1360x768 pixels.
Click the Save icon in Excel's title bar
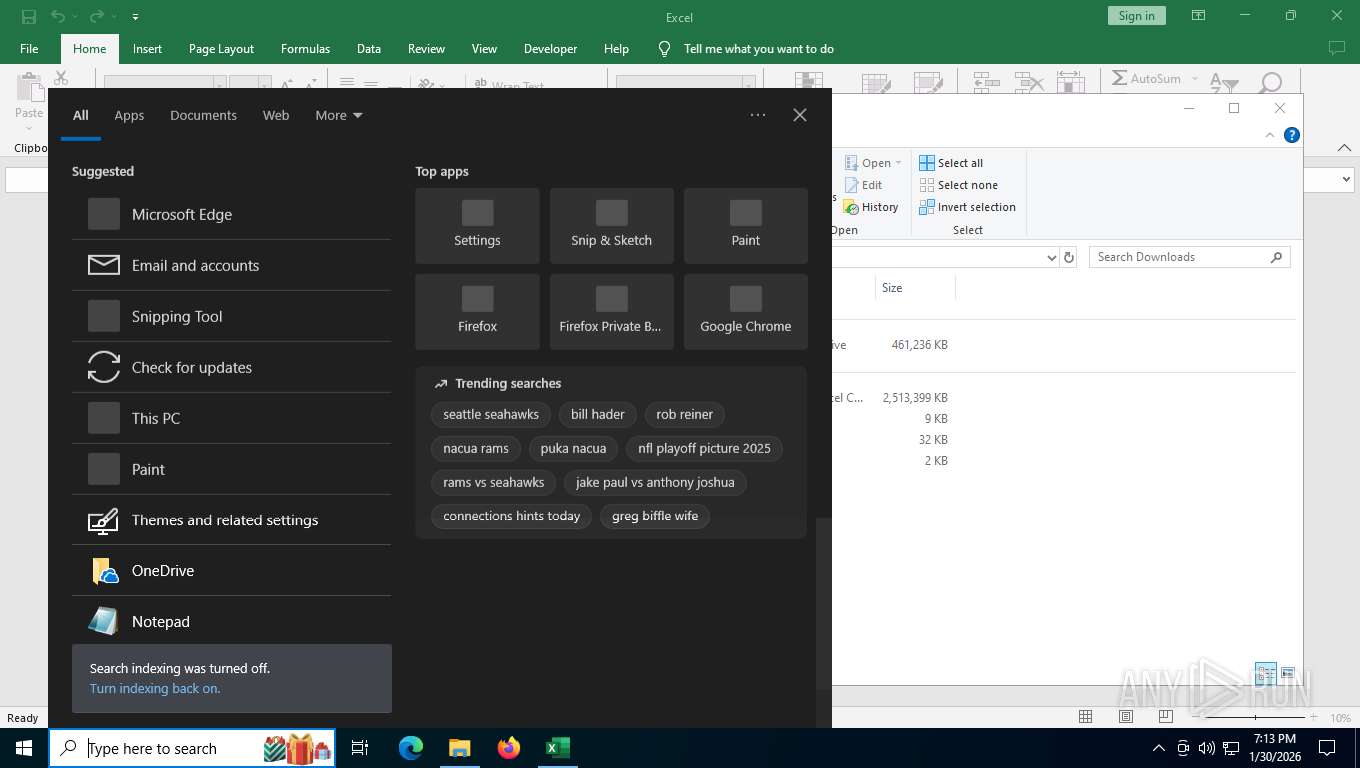point(29,16)
